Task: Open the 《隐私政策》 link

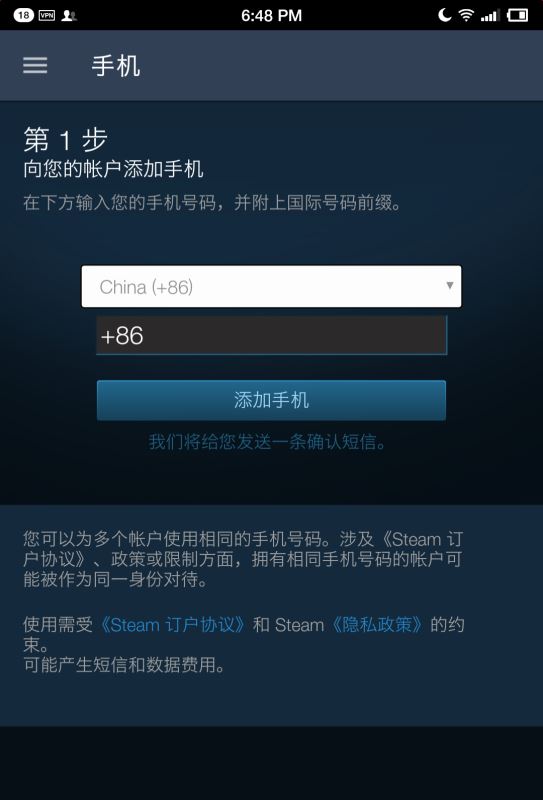Action: click(x=378, y=625)
